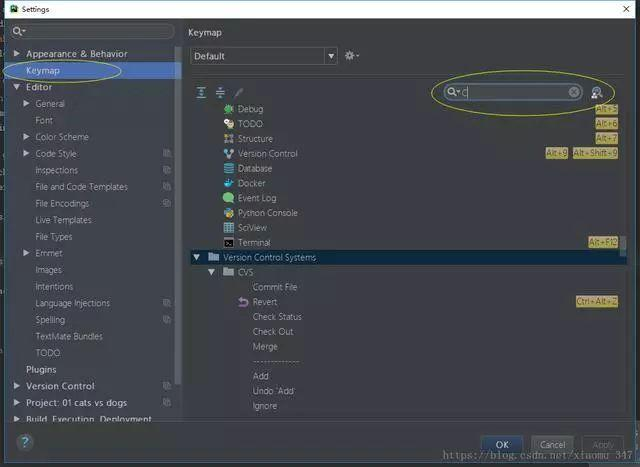
Task: Open the Font settings page
Action: [44, 120]
